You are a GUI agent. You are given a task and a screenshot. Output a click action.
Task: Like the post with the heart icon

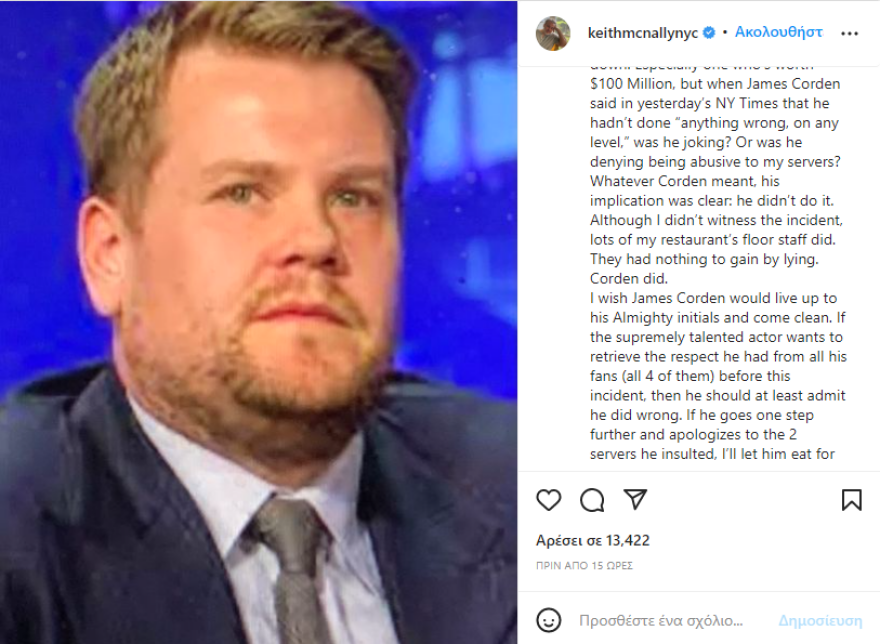pos(548,500)
